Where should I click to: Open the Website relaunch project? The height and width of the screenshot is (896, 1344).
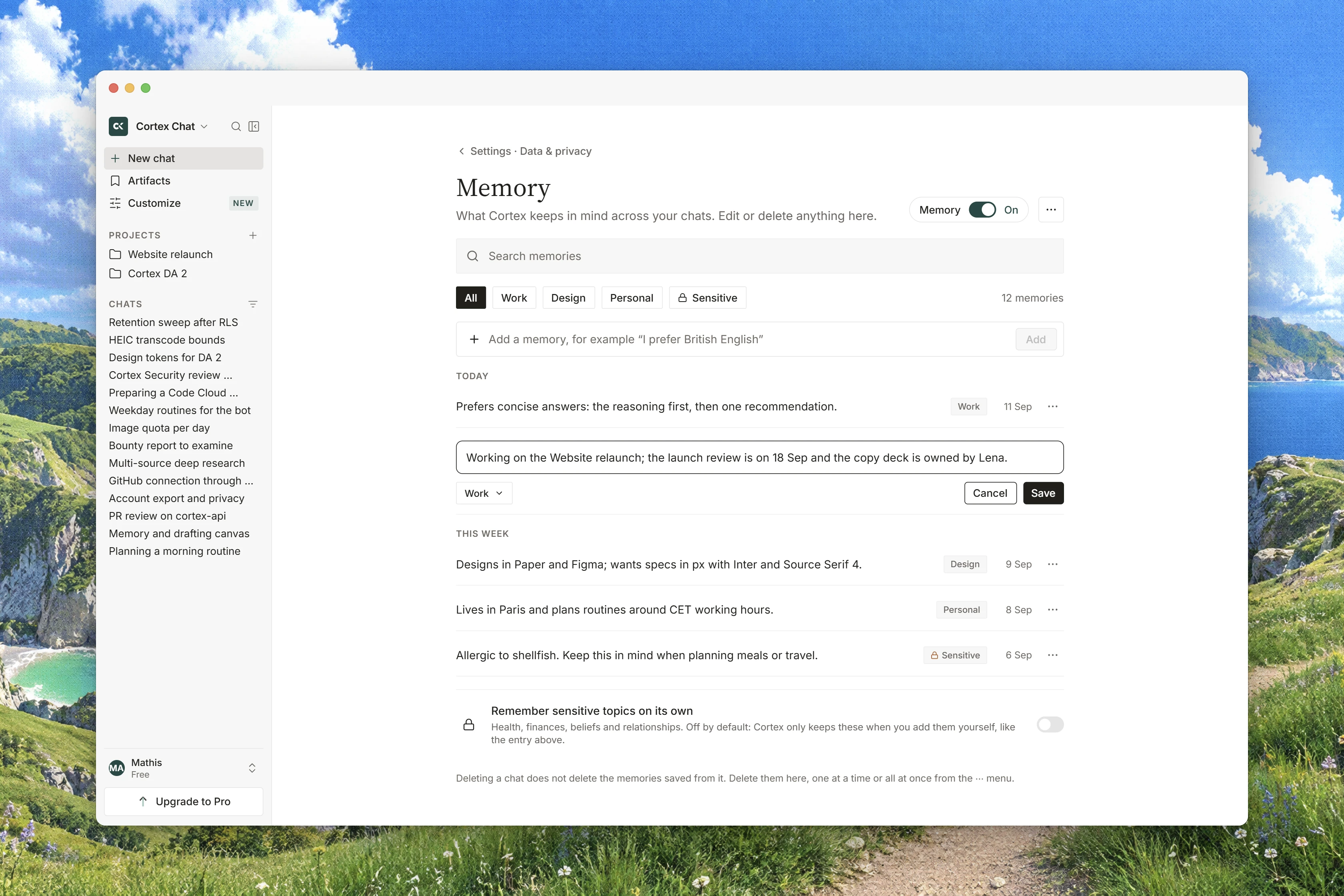pos(184,254)
